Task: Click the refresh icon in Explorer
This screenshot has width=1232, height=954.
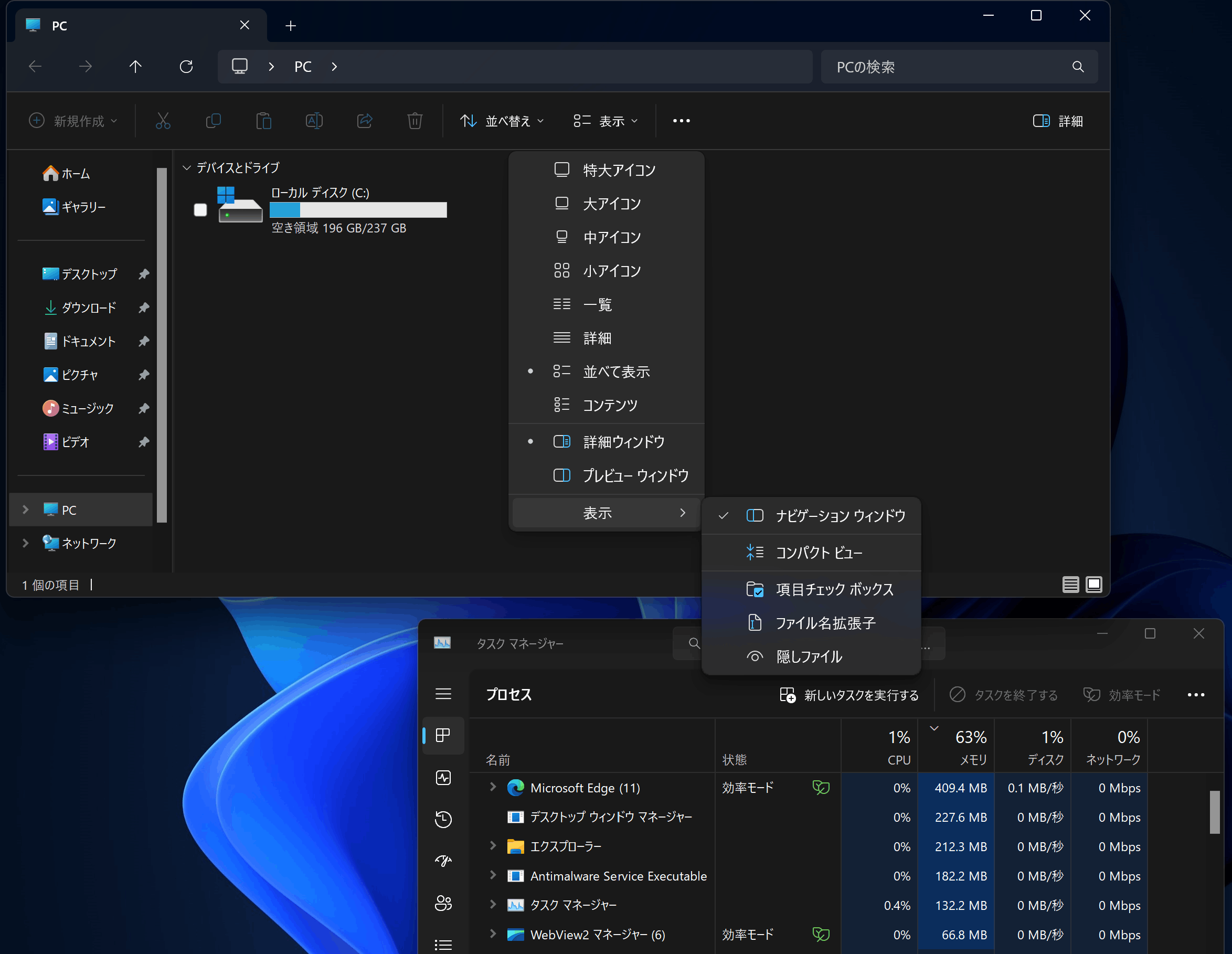Action: tap(186, 67)
